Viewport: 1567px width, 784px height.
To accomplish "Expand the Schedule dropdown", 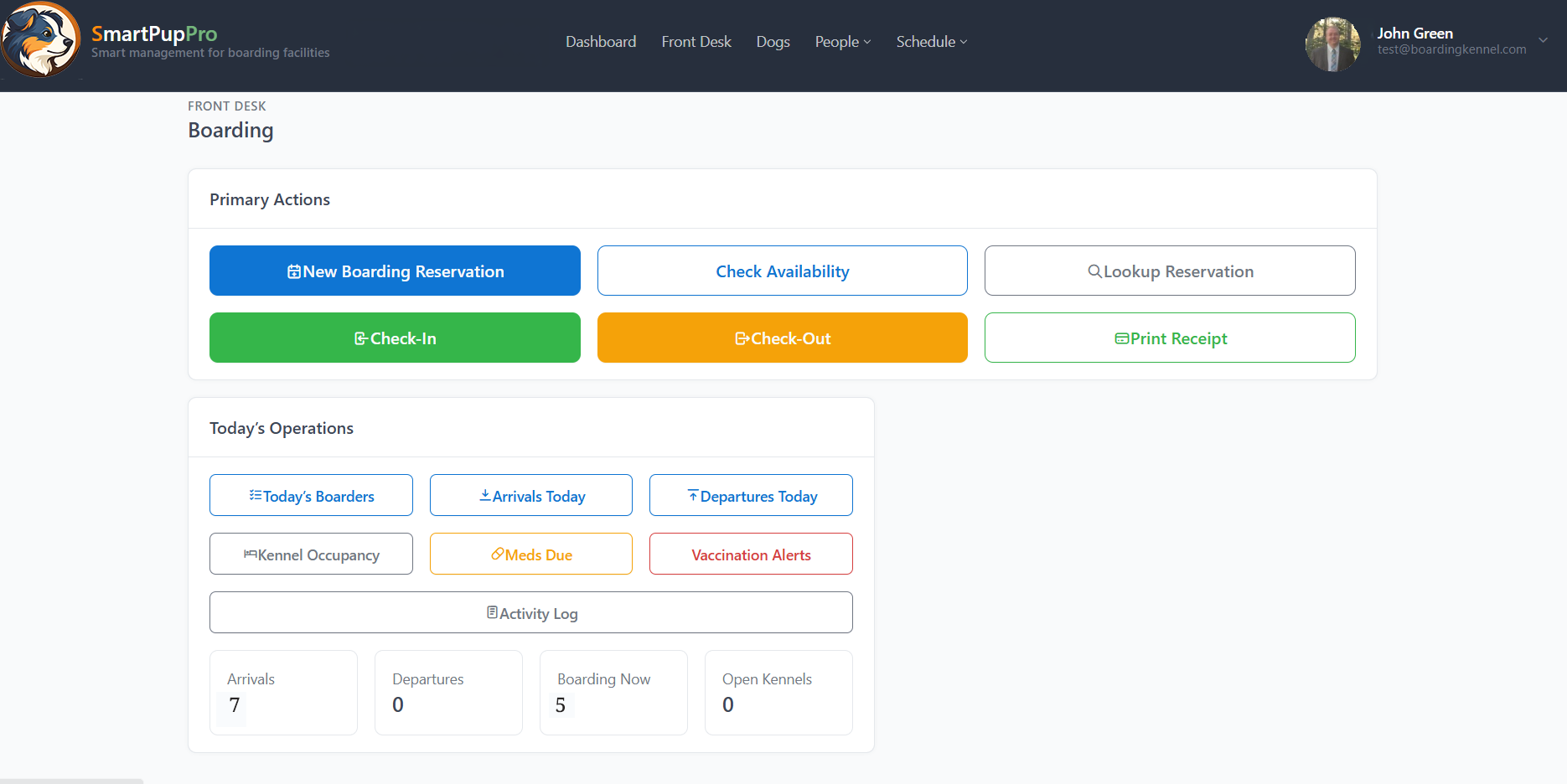I will [930, 41].
